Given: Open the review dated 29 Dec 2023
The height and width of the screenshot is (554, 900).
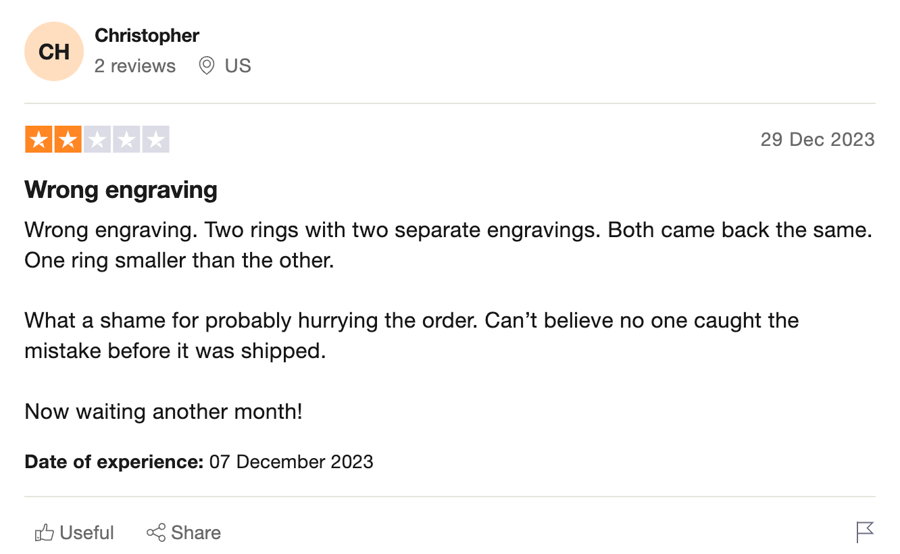Looking at the screenshot, I should click(817, 140).
